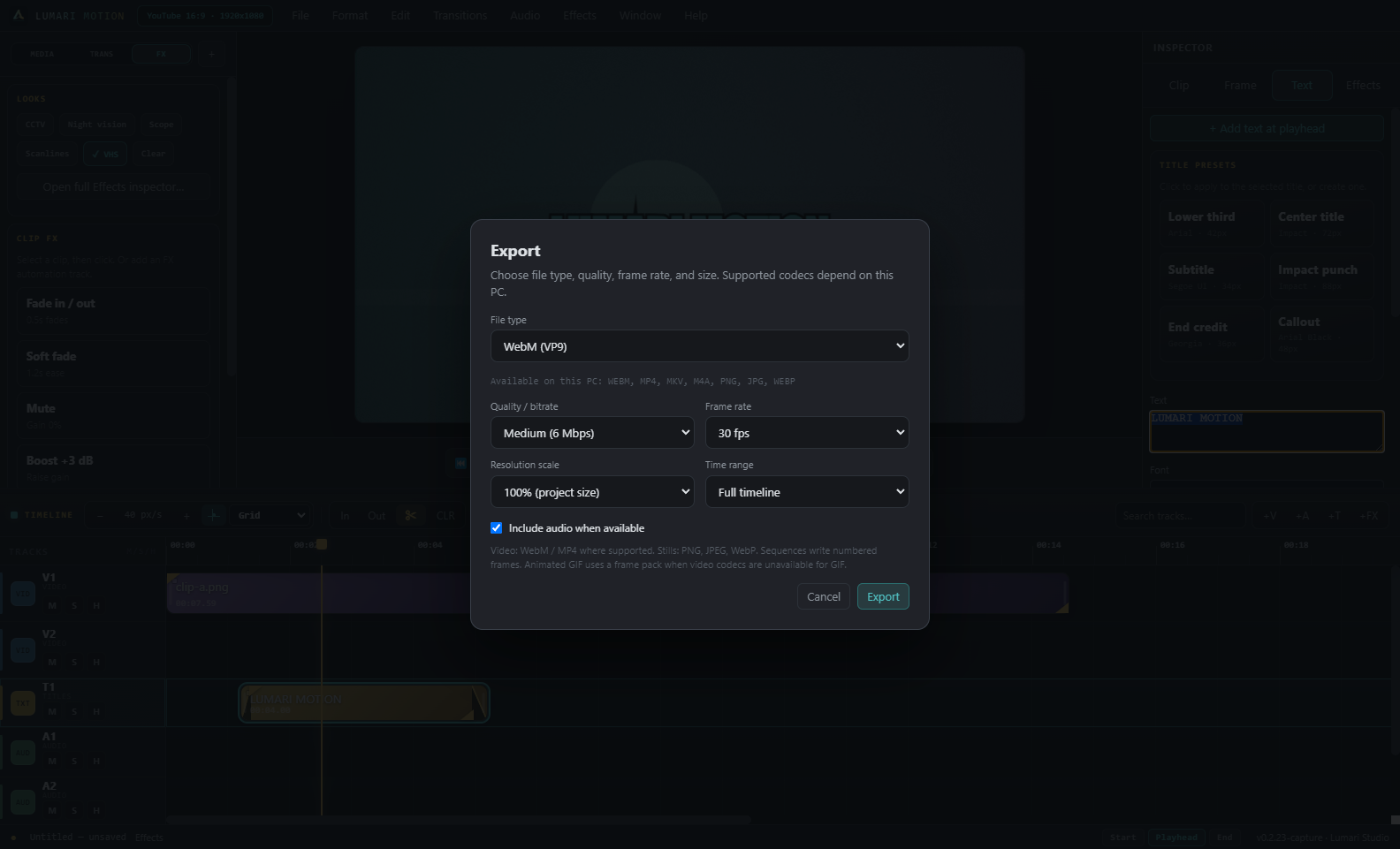Zoom in the timeline with the plus button
The height and width of the screenshot is (849, 1400).
click(x=186, y=515)
